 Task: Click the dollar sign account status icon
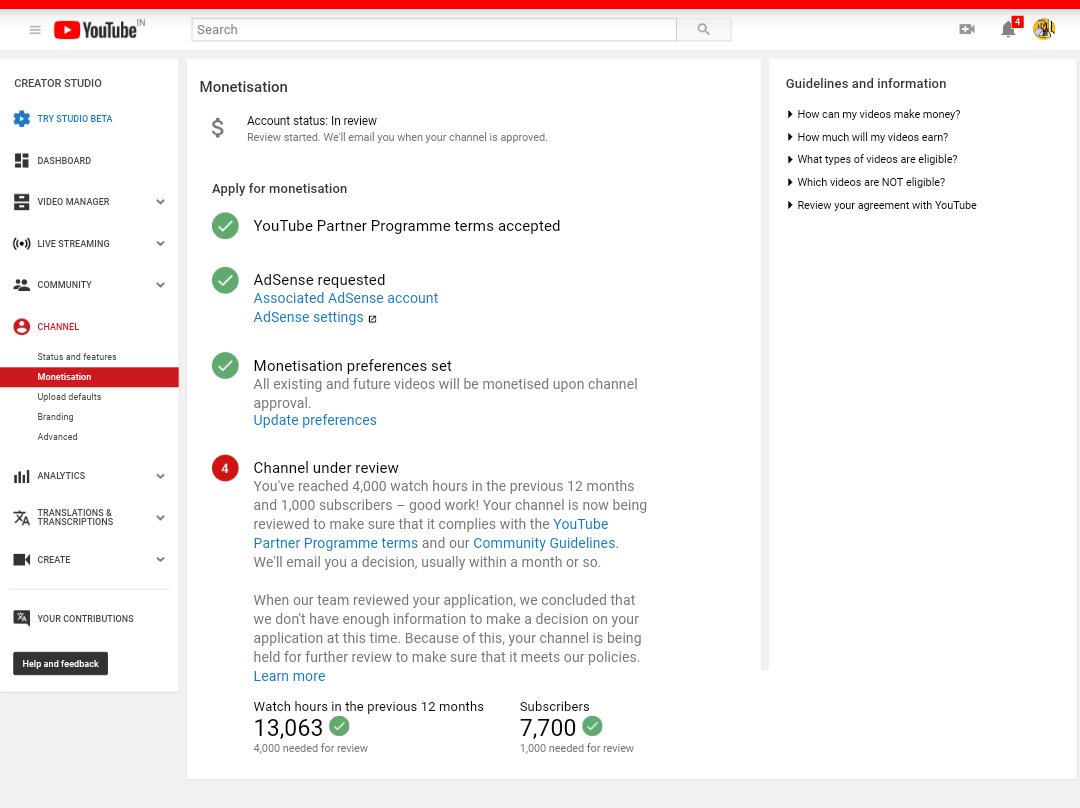pos(218,127)
